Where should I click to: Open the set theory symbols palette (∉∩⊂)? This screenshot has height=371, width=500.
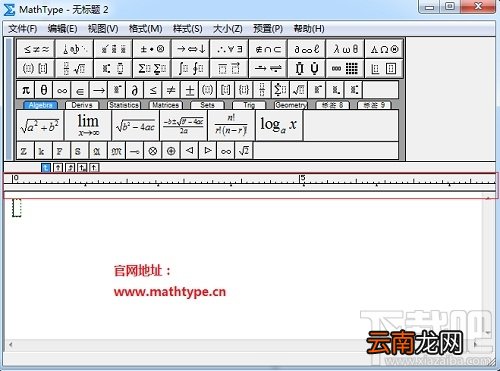coord(268,49)
